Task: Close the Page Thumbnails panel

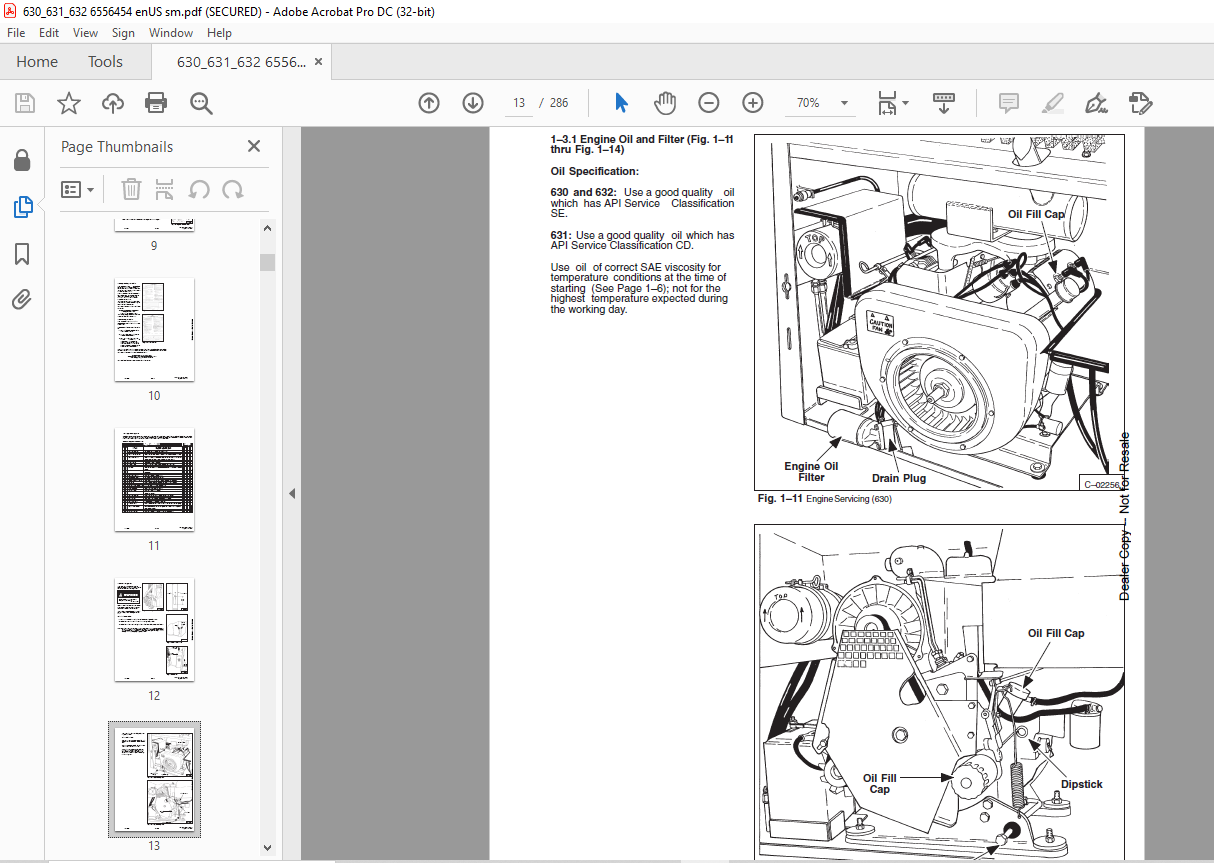Action: coord(254,146)
